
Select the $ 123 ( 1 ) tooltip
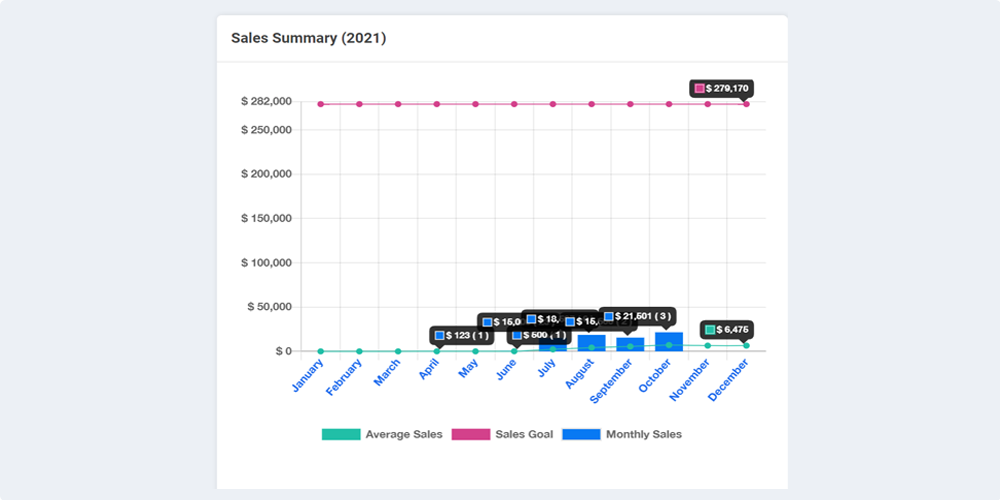tap(462, 335)
